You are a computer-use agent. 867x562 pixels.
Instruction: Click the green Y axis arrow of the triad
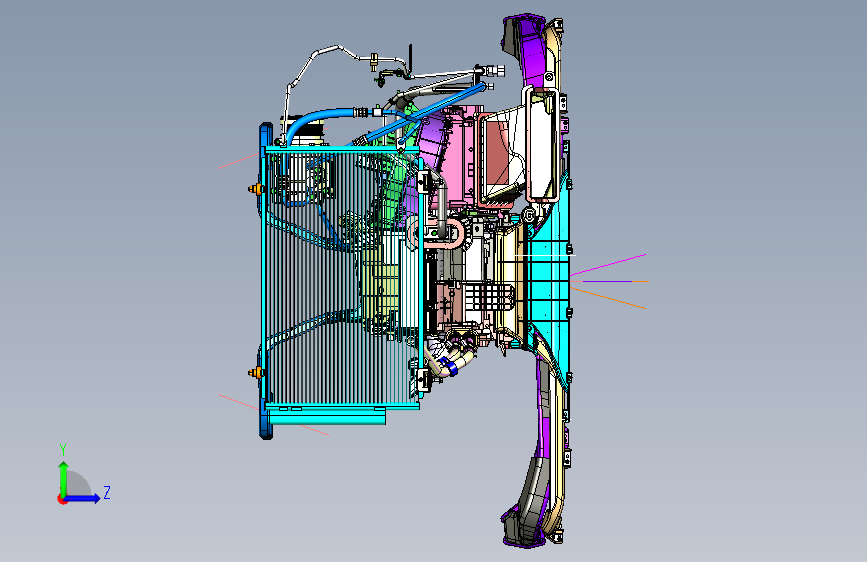(64, 477)
